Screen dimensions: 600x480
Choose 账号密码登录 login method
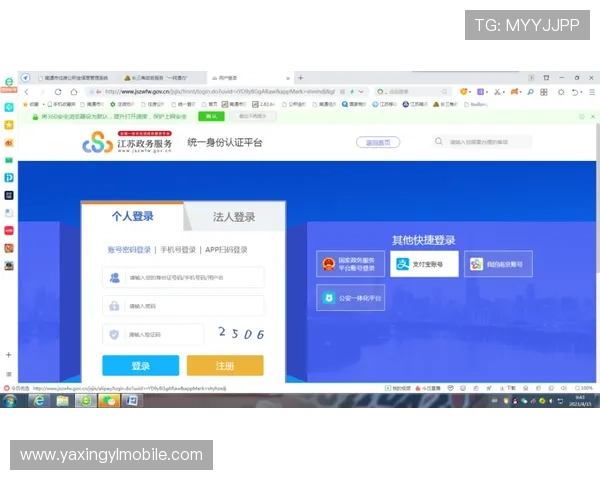129,250
